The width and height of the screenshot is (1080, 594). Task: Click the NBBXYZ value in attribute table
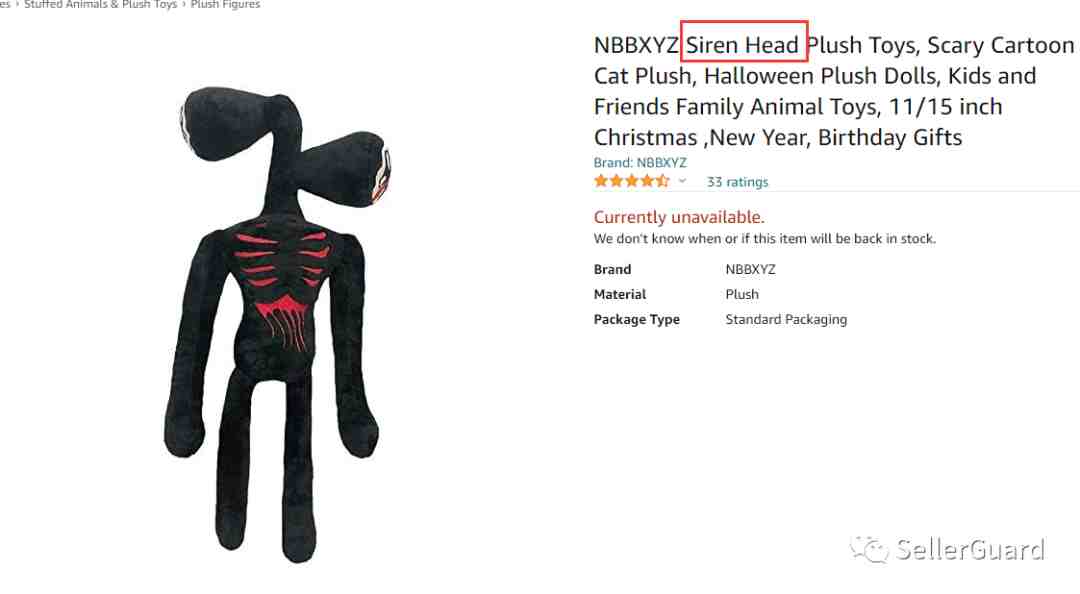(750, 269)
